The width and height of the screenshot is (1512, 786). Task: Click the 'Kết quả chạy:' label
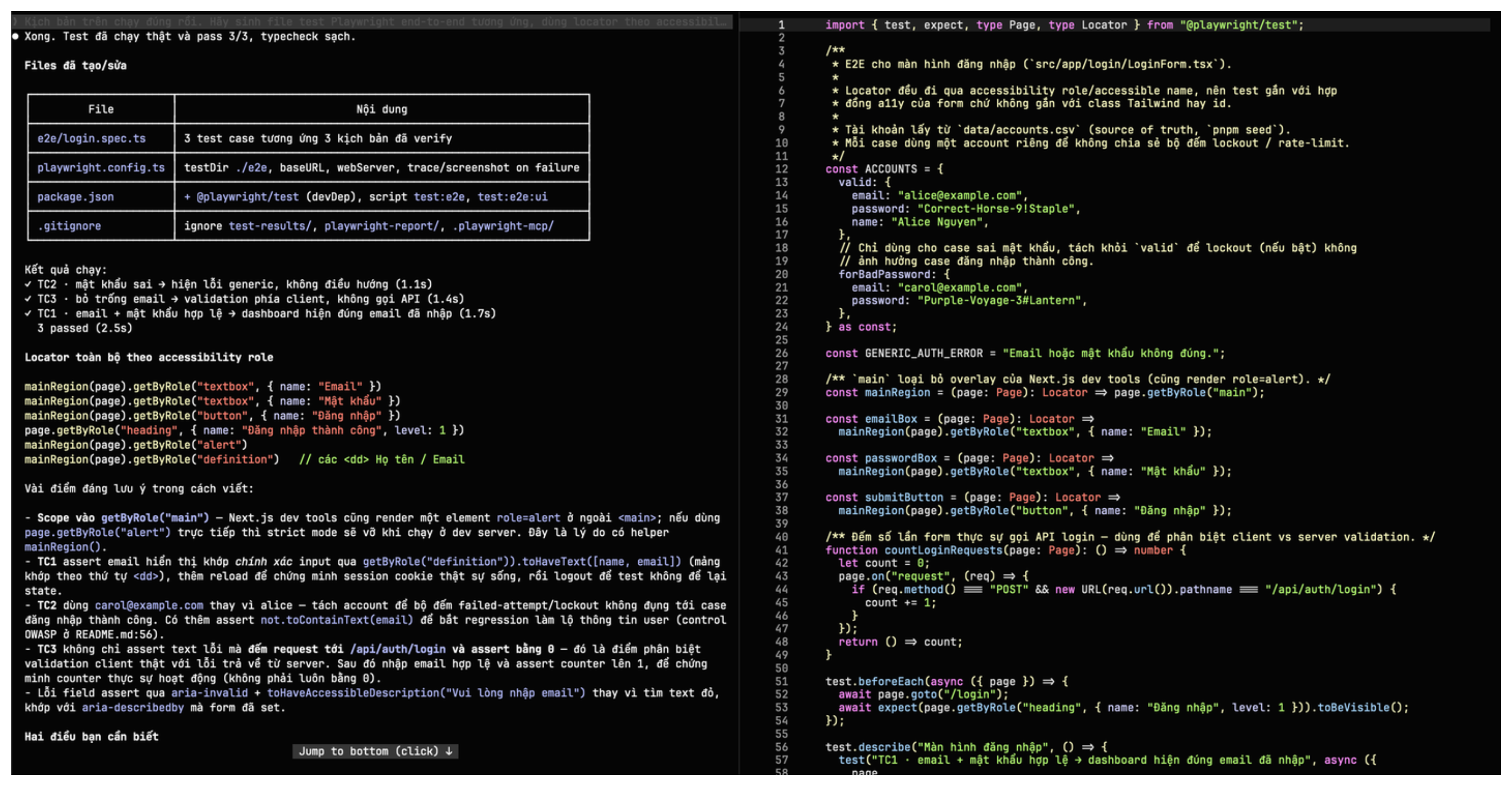pyautogui.click(x=66, y=269)
